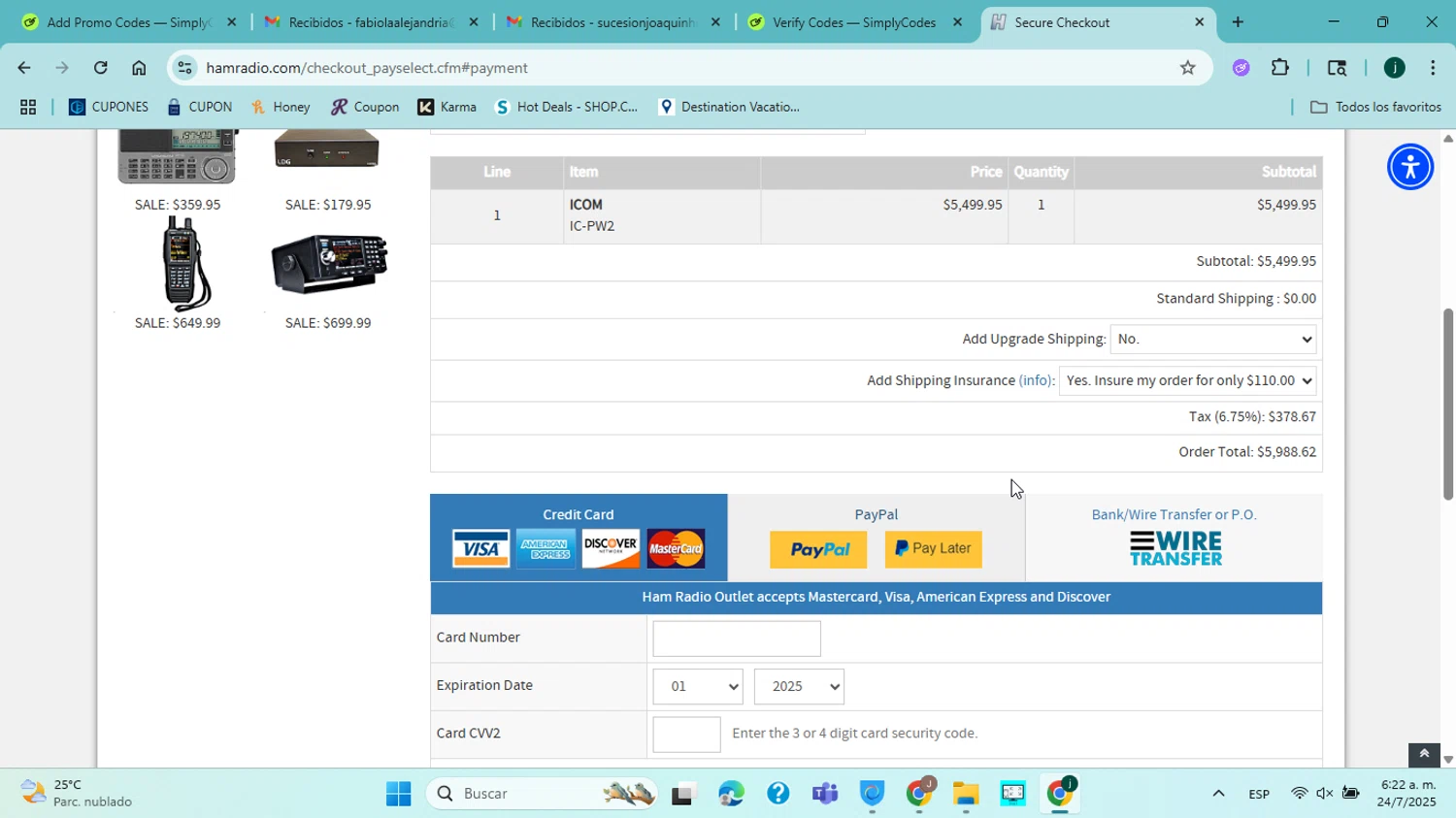Click the yellow PayPal button
The image size is (1456, 818).
[818, 550]
